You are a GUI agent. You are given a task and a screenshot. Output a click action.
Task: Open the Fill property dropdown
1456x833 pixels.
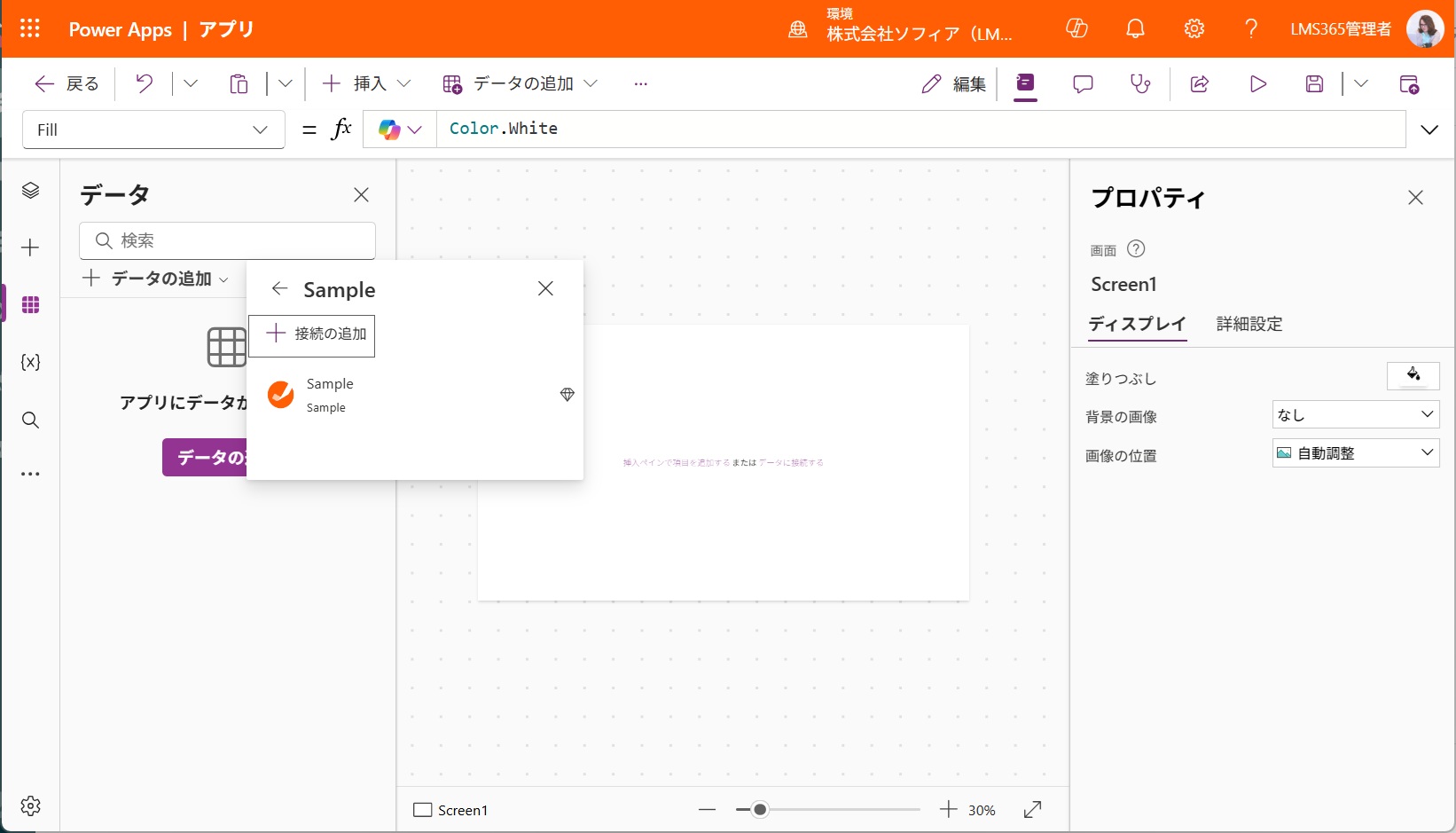(x=153, y=130)
